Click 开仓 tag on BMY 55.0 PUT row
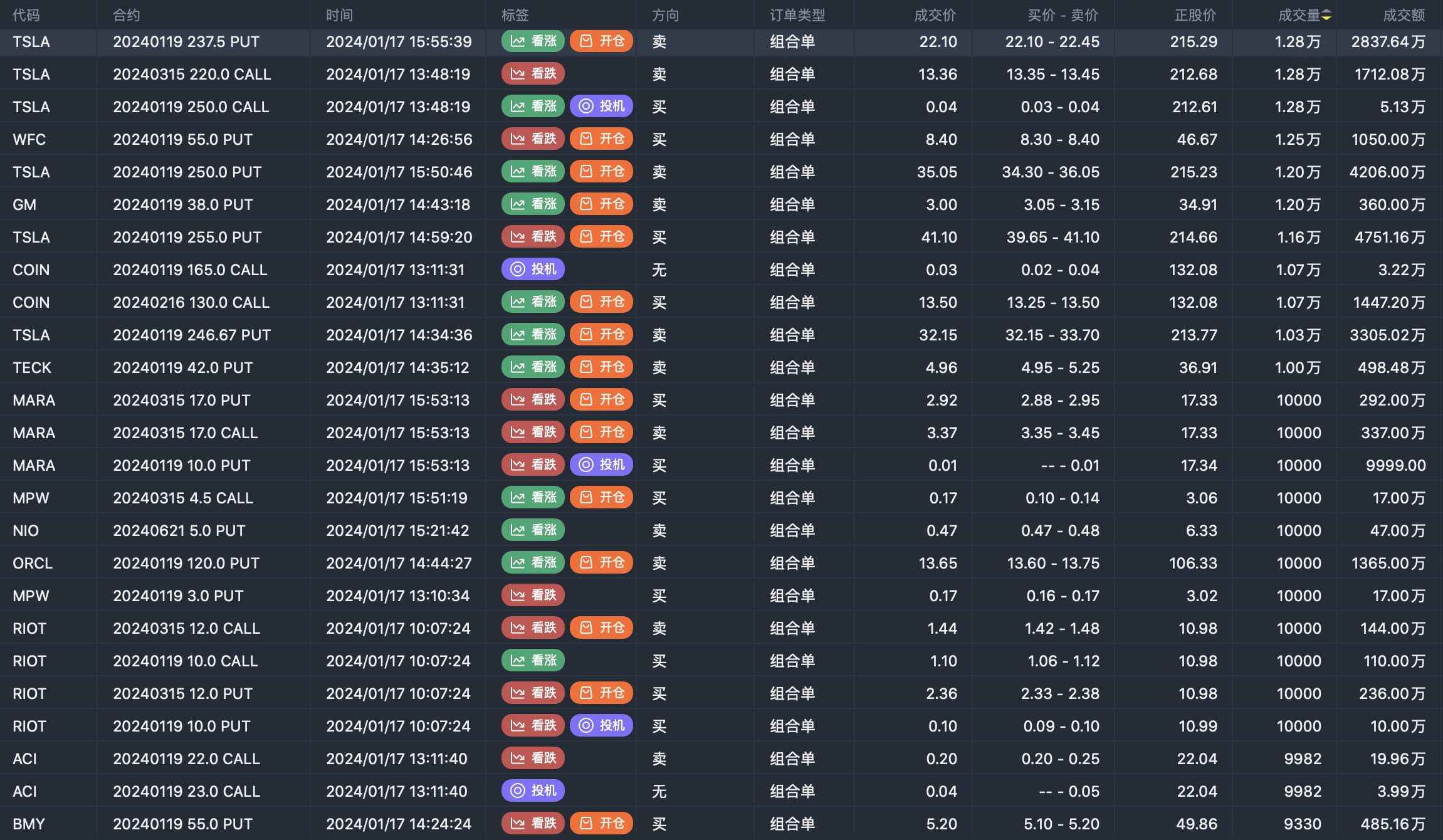 tap(601, 824)
